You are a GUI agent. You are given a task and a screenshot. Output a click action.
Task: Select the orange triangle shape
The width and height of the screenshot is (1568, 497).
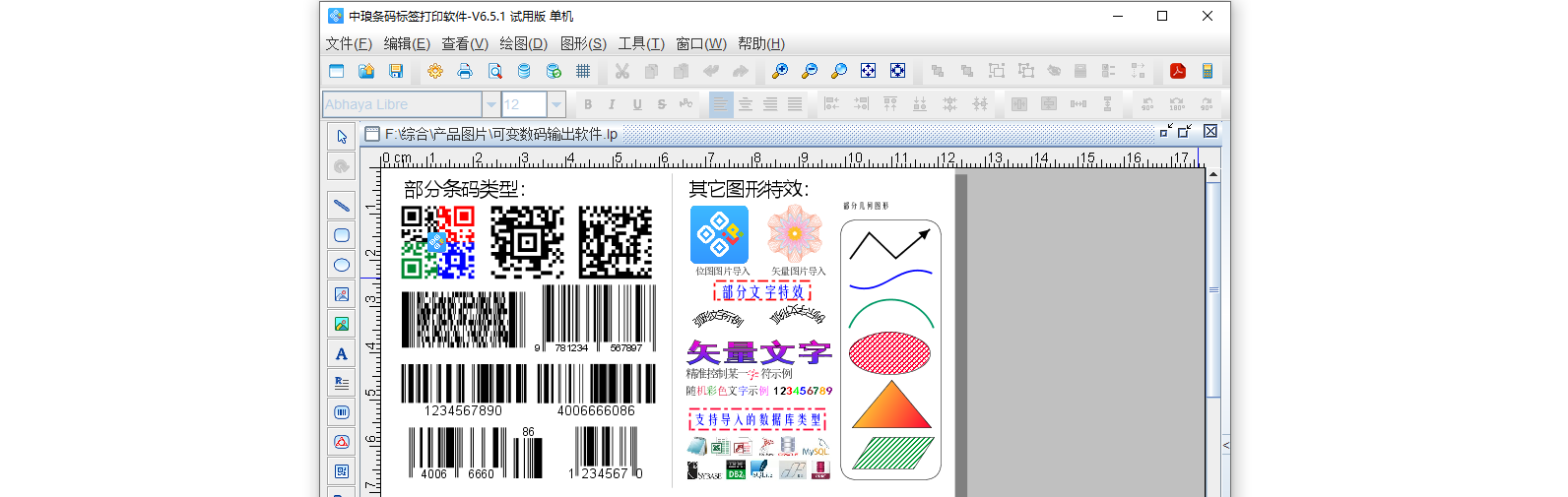891,404
